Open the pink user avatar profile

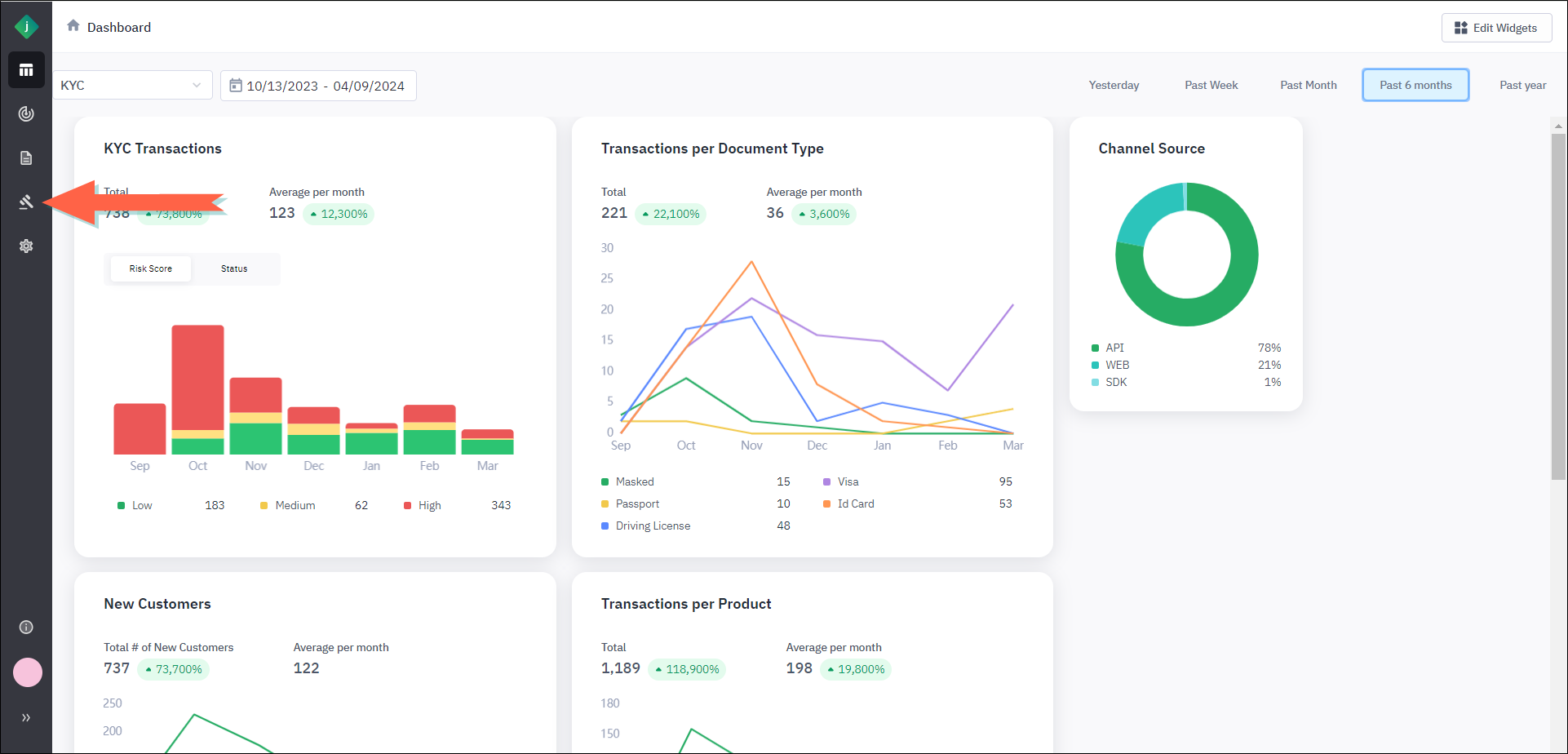(28, 672)
